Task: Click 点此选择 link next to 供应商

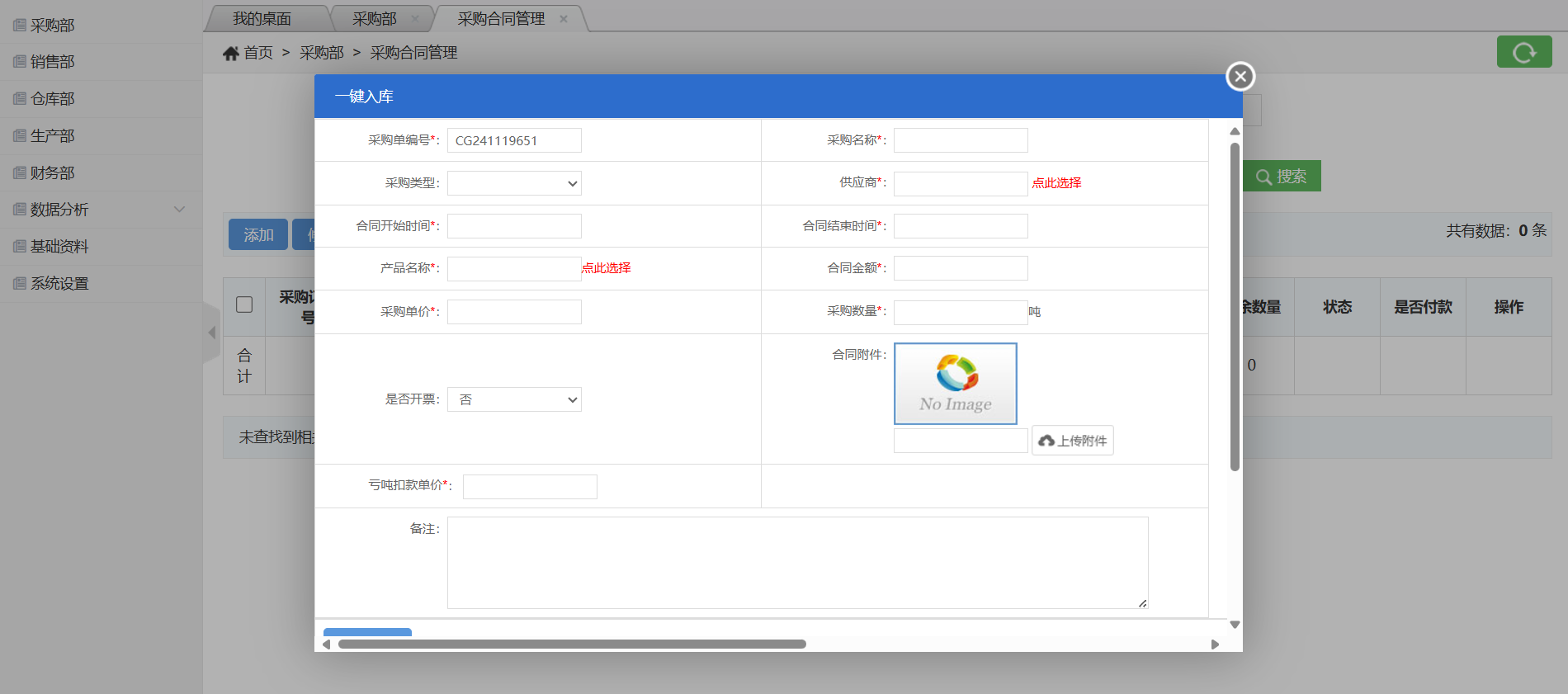Action: pyautogui.click(x=1056, y=183)
